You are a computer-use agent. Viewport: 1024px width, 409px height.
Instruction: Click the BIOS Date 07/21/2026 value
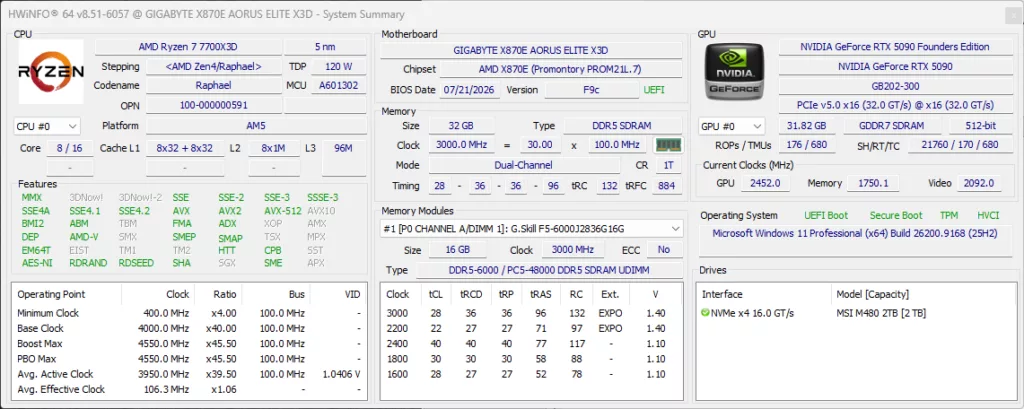click(x=470, y=90)
